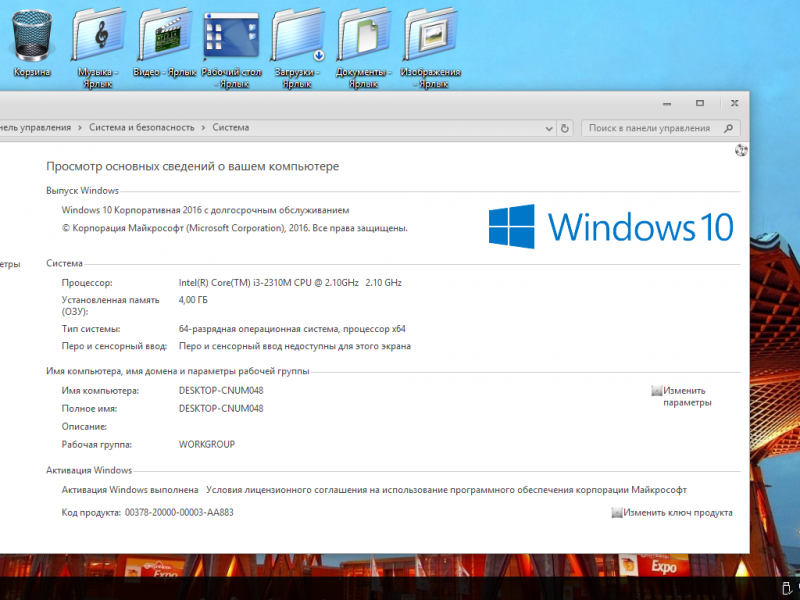Viewport: 800px width, 600px height.
Task: Click the heading Просмотр основных сведений о вашем компьютере
Action: 192,166
